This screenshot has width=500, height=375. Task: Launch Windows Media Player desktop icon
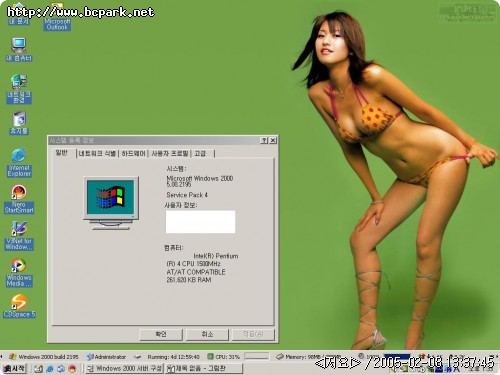coord(19,273)
